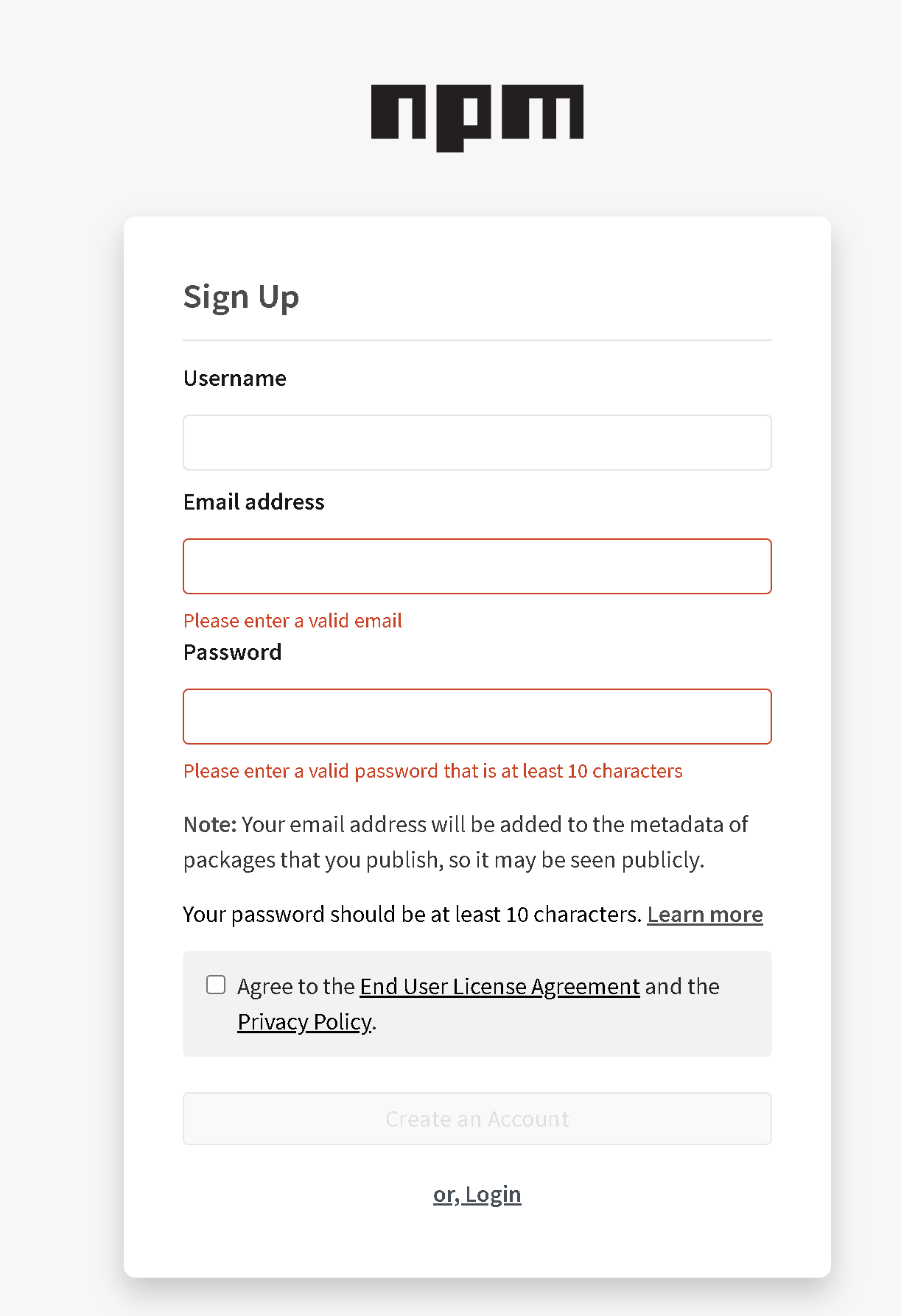Click the Note about email metadata
The image size is (901, 1316).
point(466,842)
